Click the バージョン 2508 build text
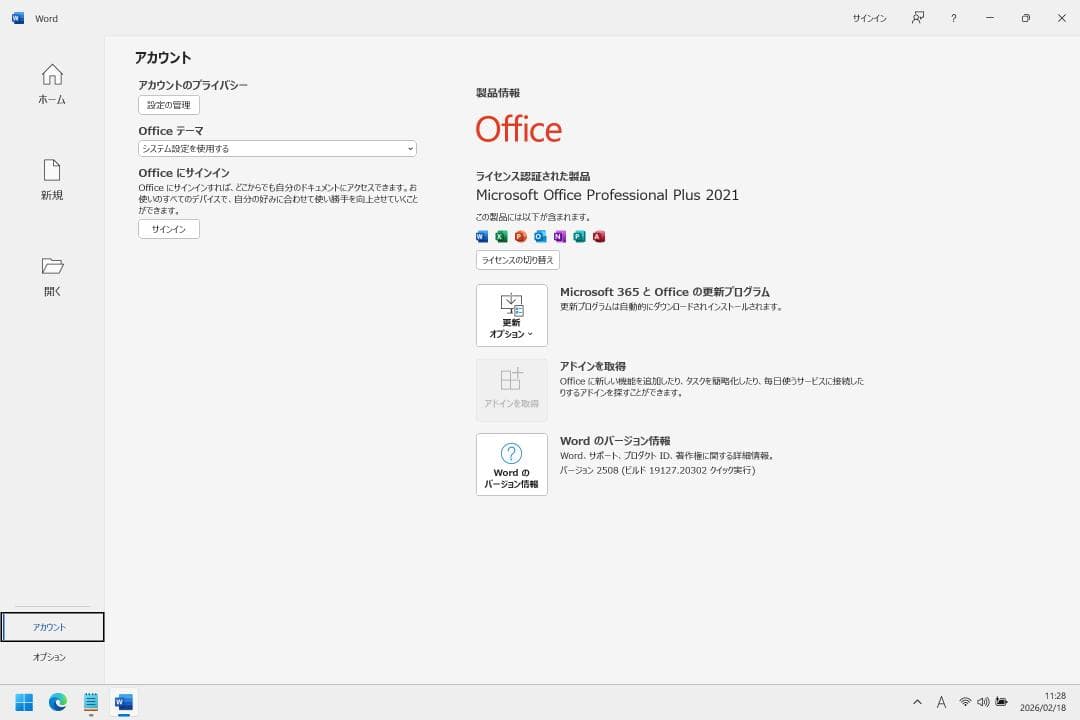 click(x=657, y=471)
